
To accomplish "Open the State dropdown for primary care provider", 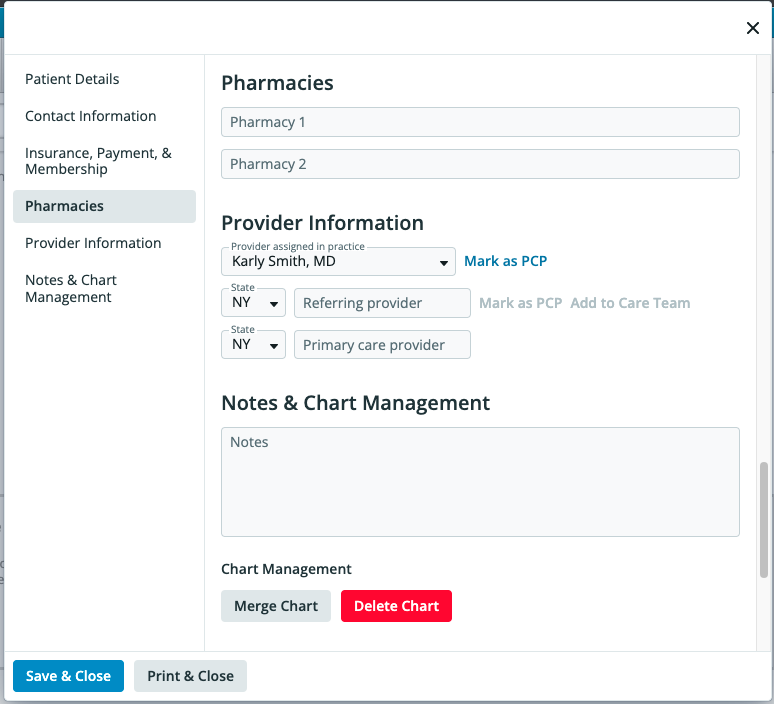I will [x=253, y=345].
